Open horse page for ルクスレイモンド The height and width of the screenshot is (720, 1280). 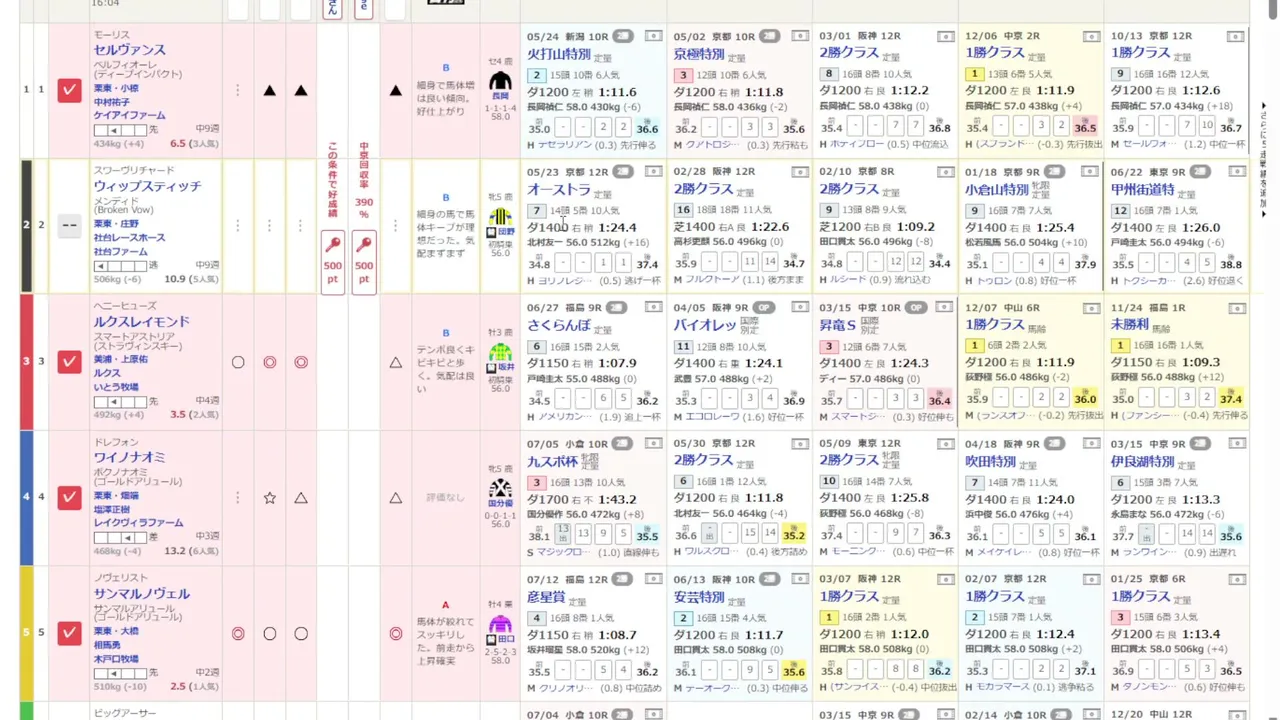(x=141, y=322)
